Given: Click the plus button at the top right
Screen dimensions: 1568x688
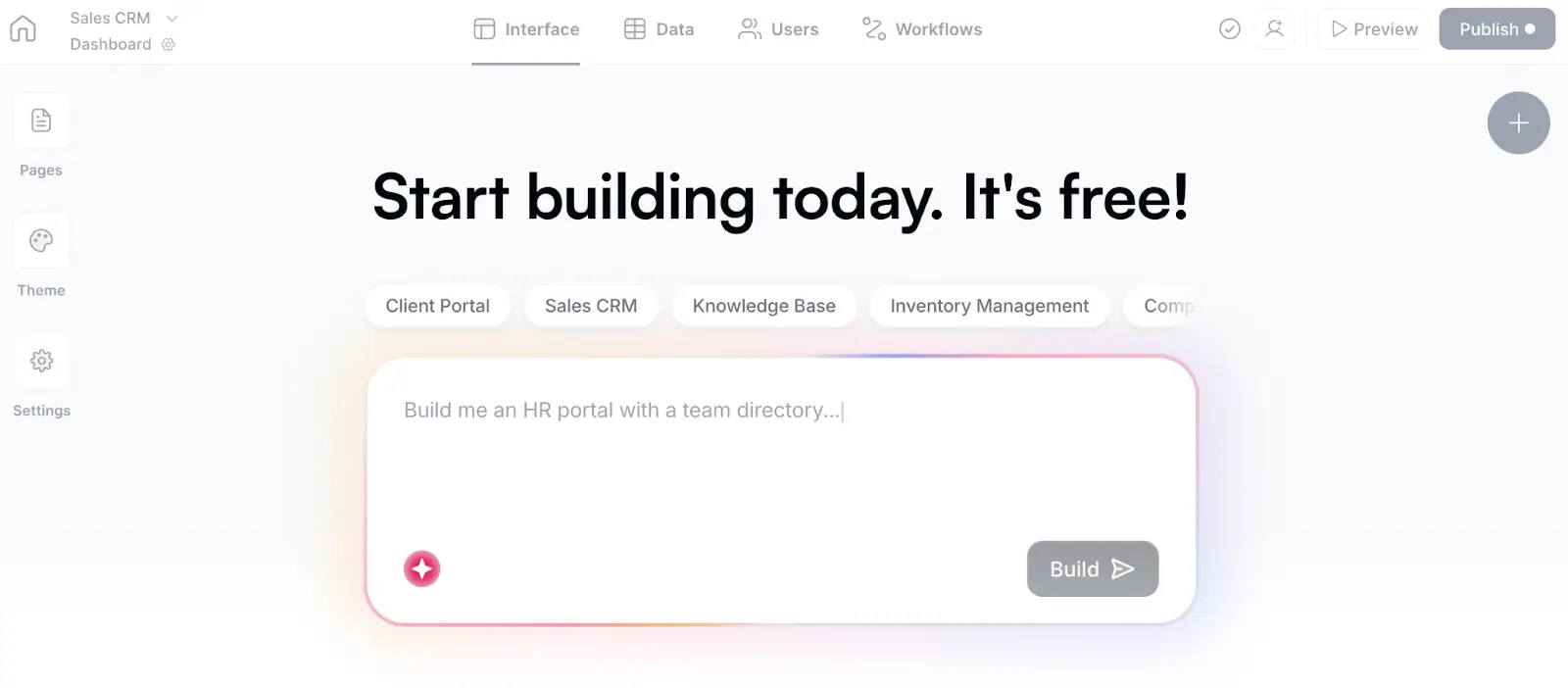Looking at the screenshot, I should tap(1518, 123).
